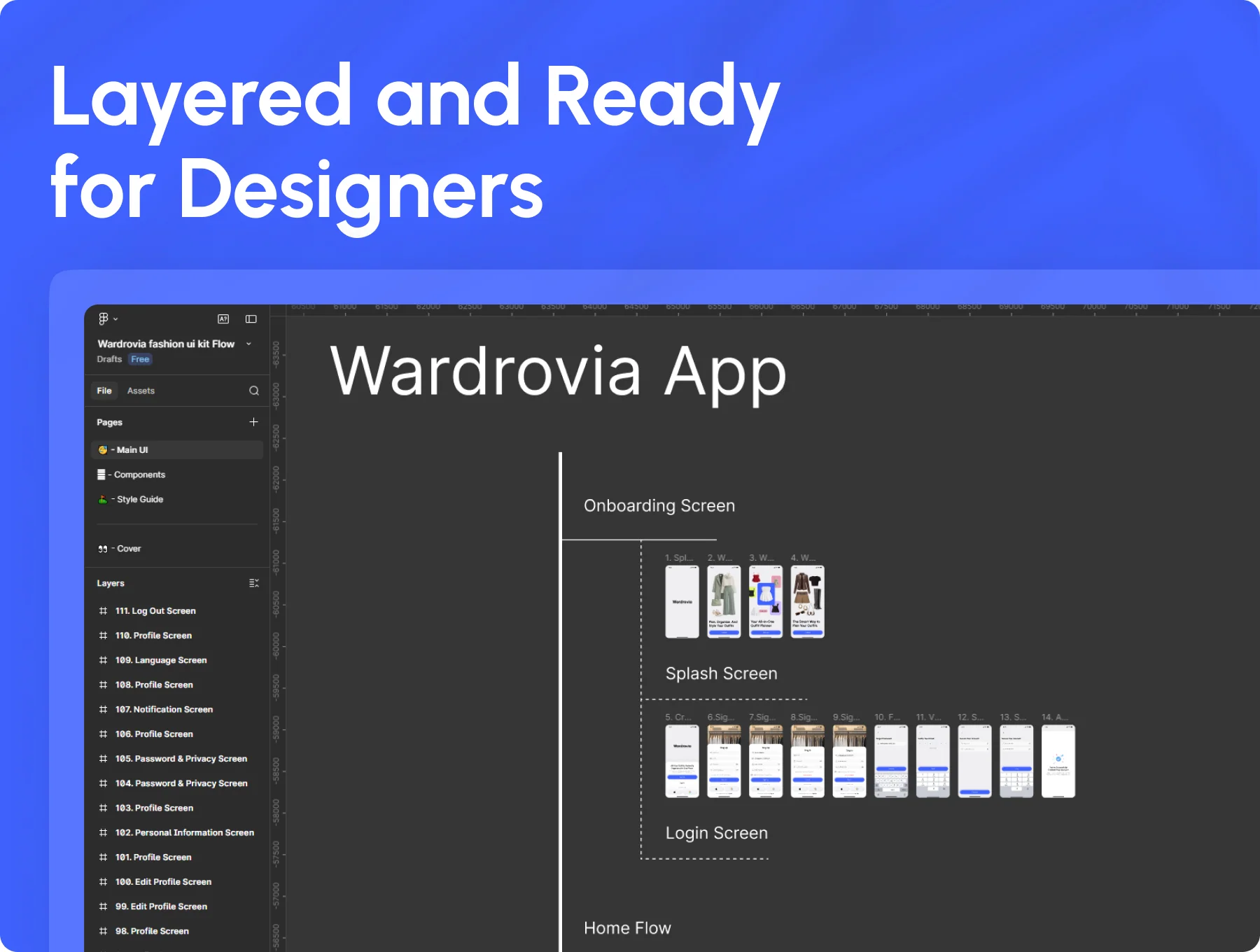
Task: Select the 8.Sig... frame thumbnail
Action: pos(808,762)
